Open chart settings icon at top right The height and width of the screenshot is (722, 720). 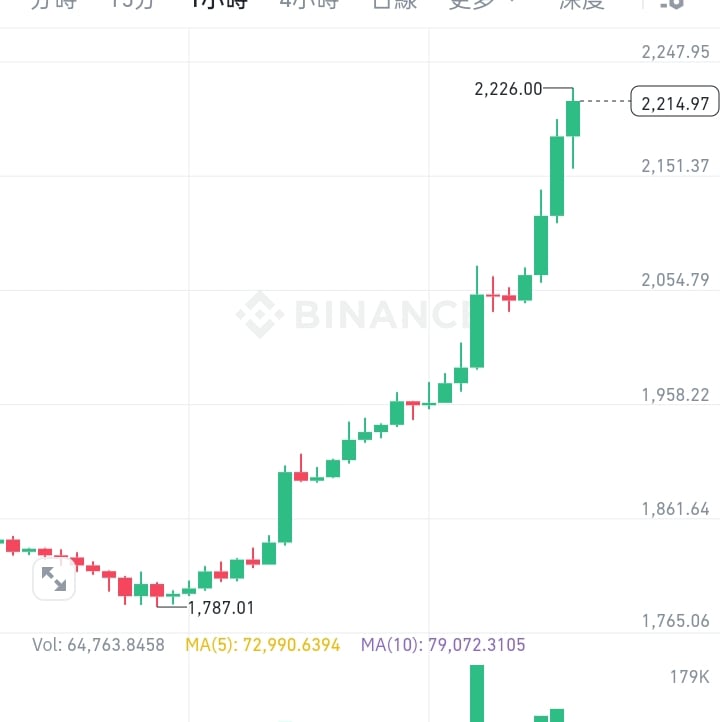point(672,4)
